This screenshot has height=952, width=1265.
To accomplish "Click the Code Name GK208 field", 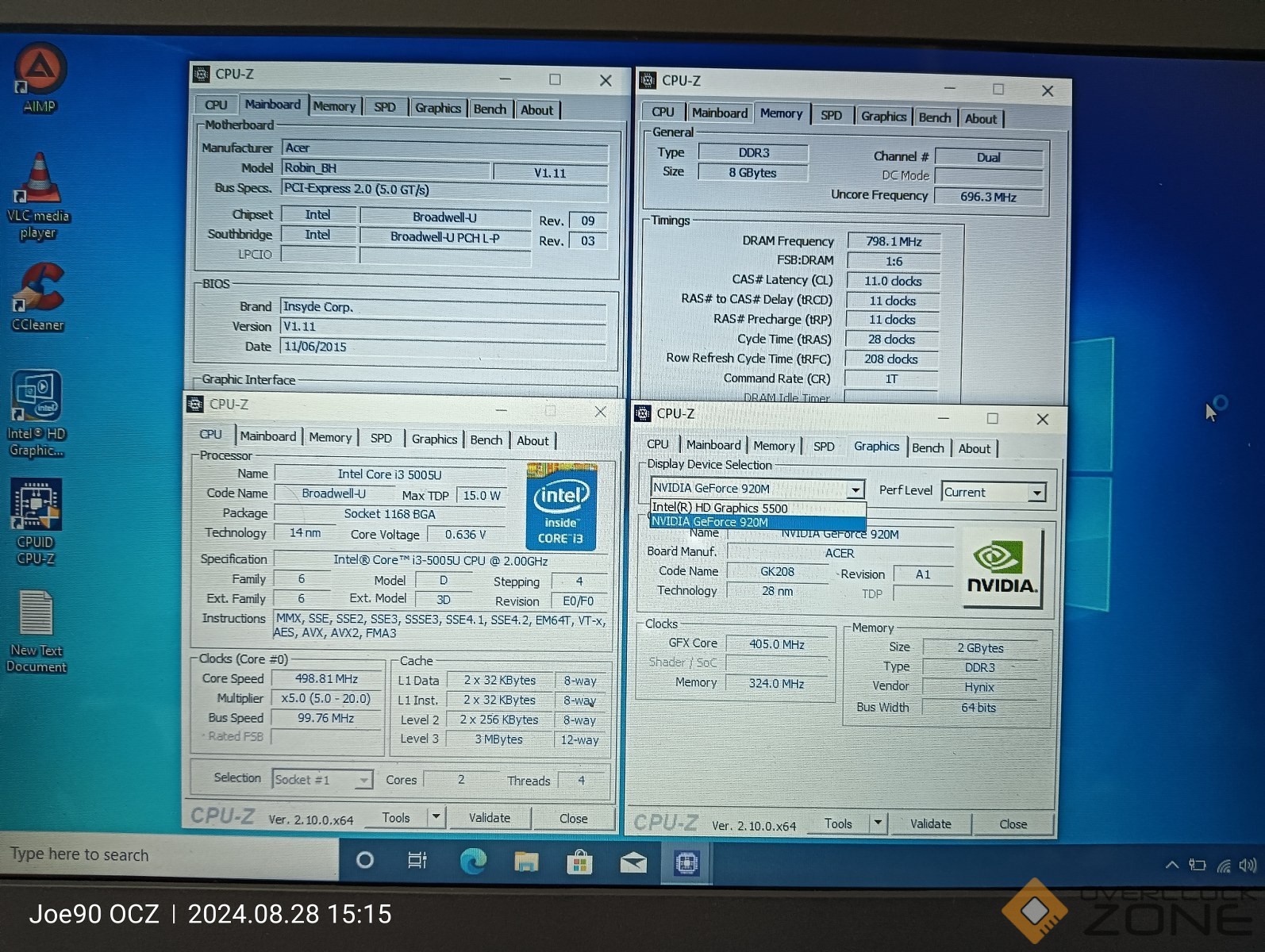I will point(777,571).
